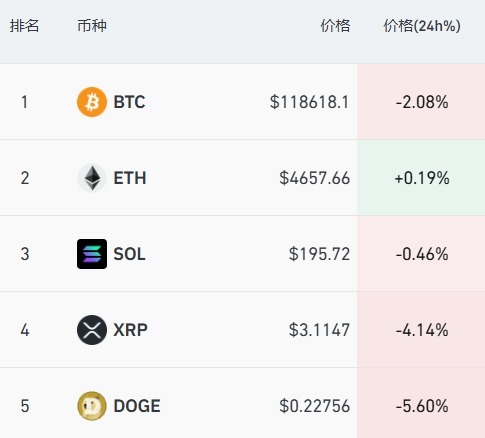Click the Solana logo icon

[92, 254]
